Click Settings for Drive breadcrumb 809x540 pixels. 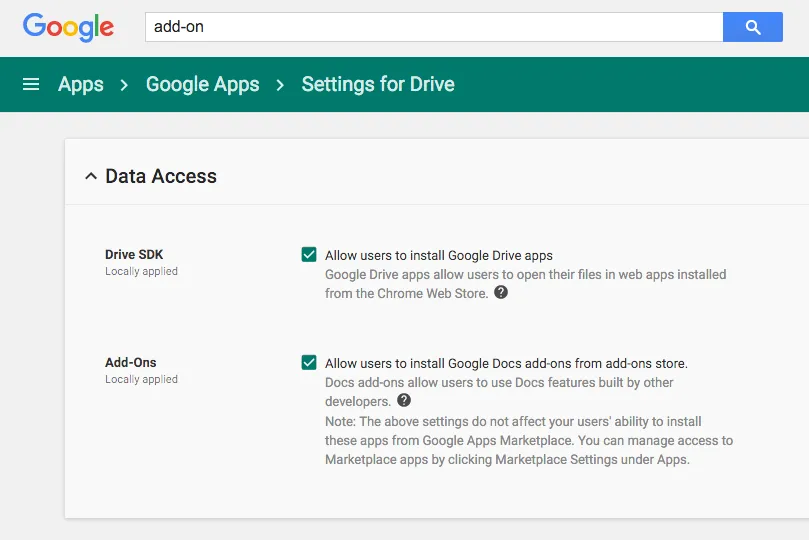[x=378, y=84]
